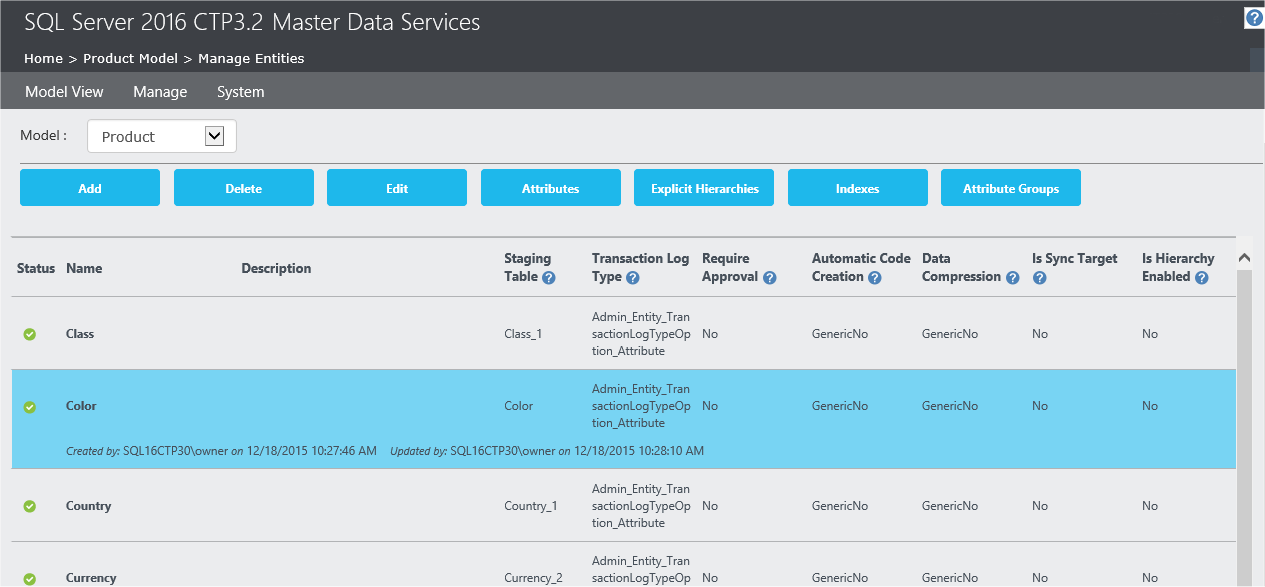
Task: Go to Home breadcrumb link
Action: [x=43, y=59]
